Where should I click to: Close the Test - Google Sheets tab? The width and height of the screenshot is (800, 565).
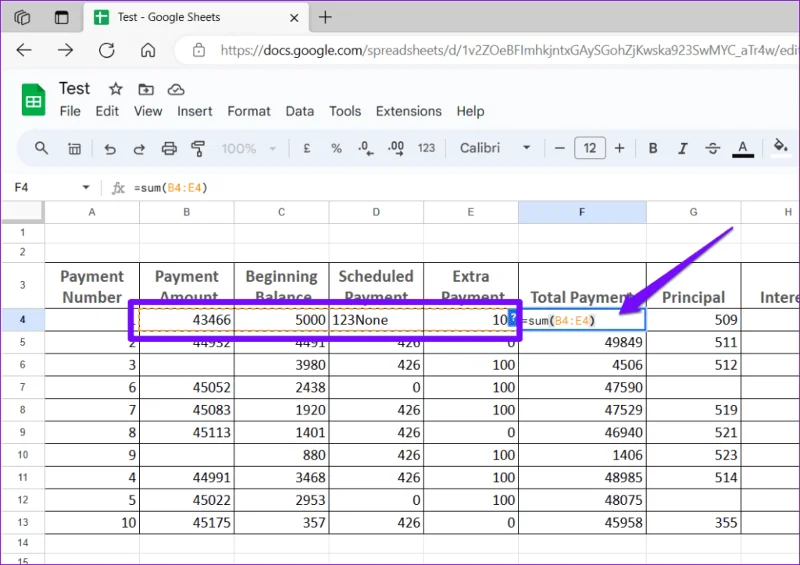tap(294, 18)
